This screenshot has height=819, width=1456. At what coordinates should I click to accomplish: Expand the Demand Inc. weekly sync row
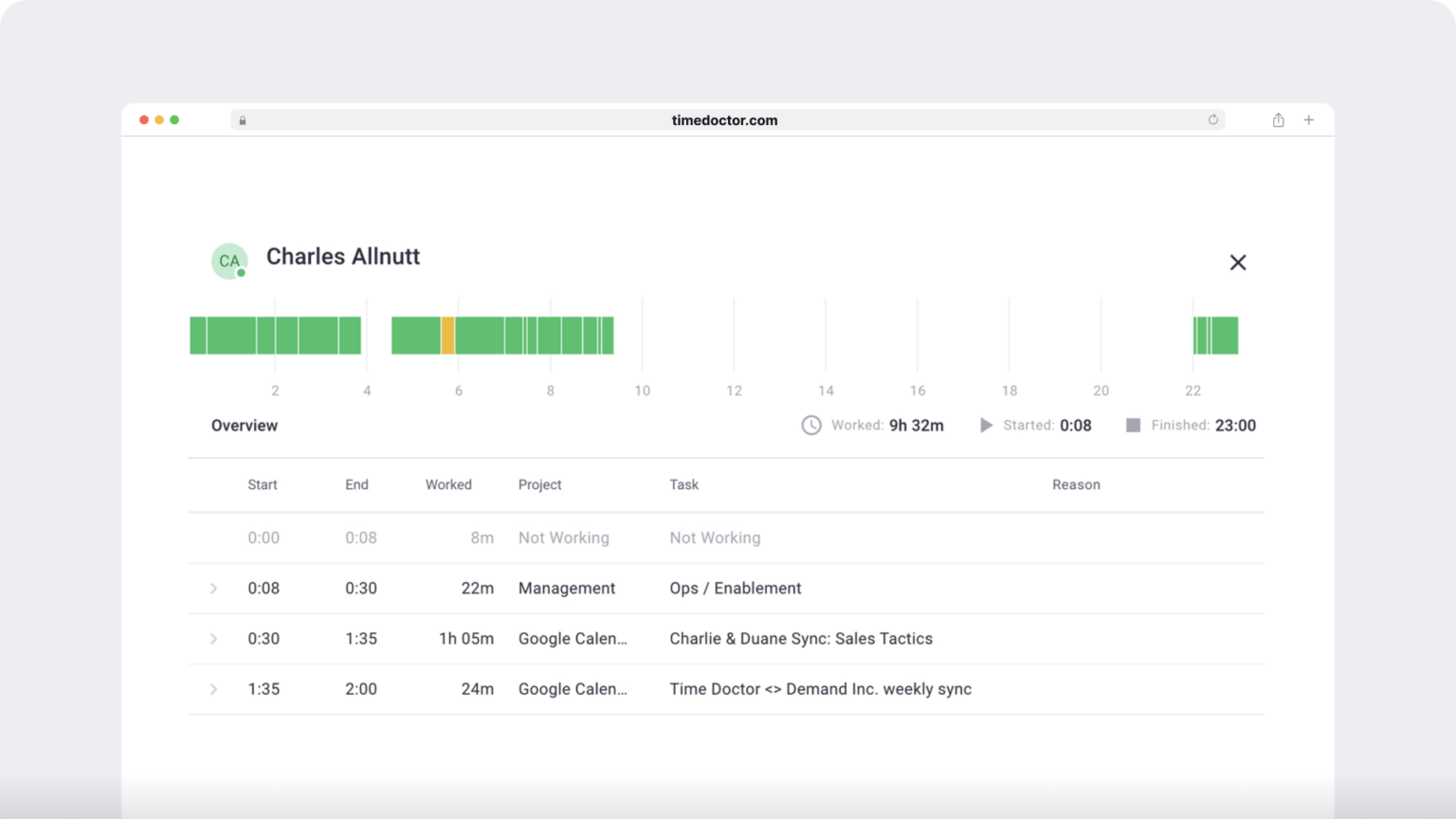pyautogui.click(x=213, y=689)
